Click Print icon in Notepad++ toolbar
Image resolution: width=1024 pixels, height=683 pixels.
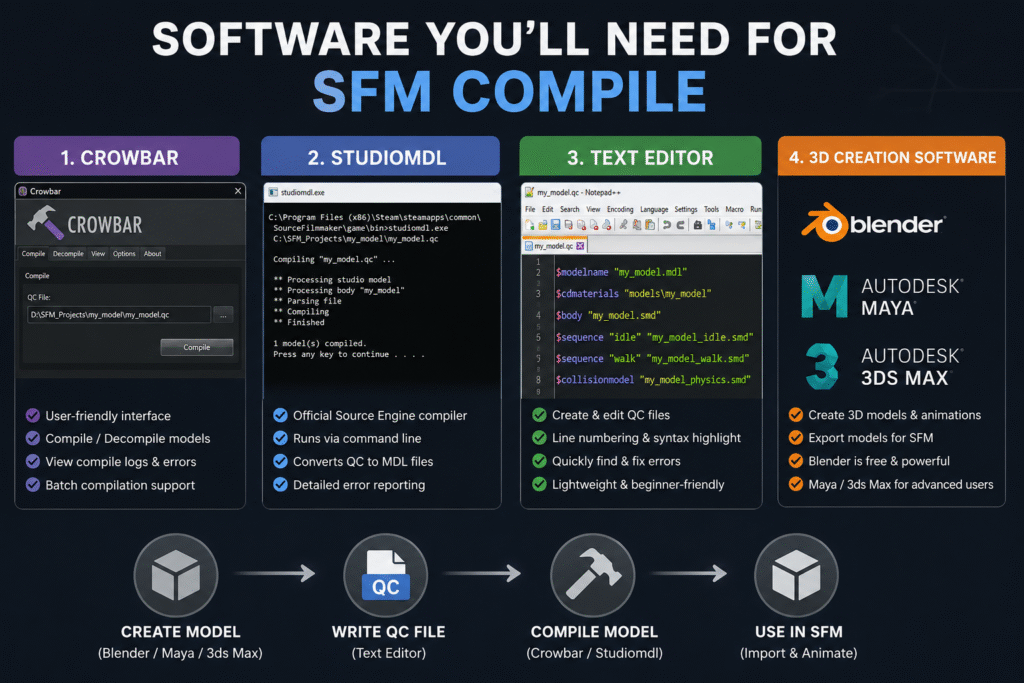point(607,225)
